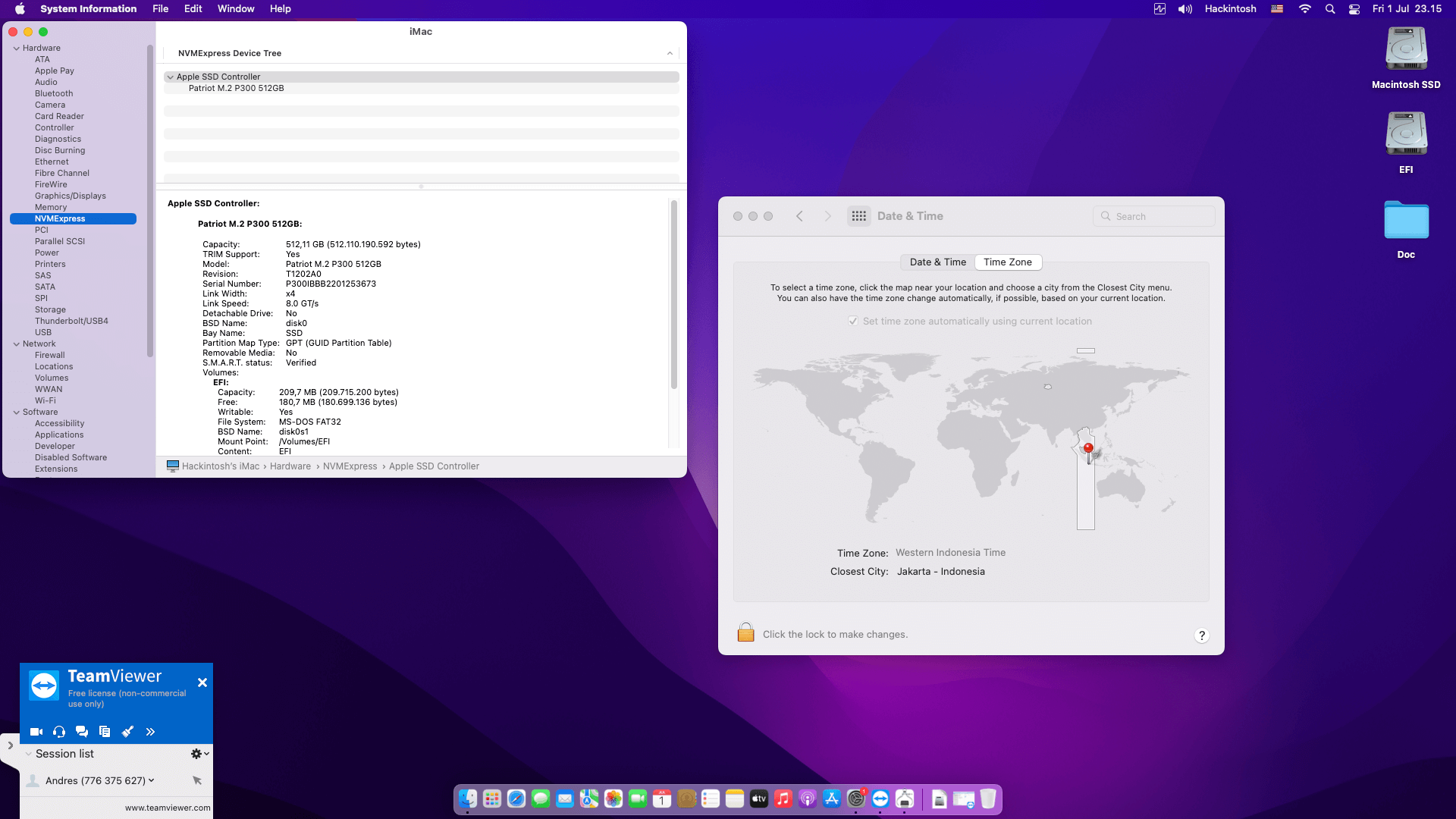Select Applications under Software

click(59, 435)
